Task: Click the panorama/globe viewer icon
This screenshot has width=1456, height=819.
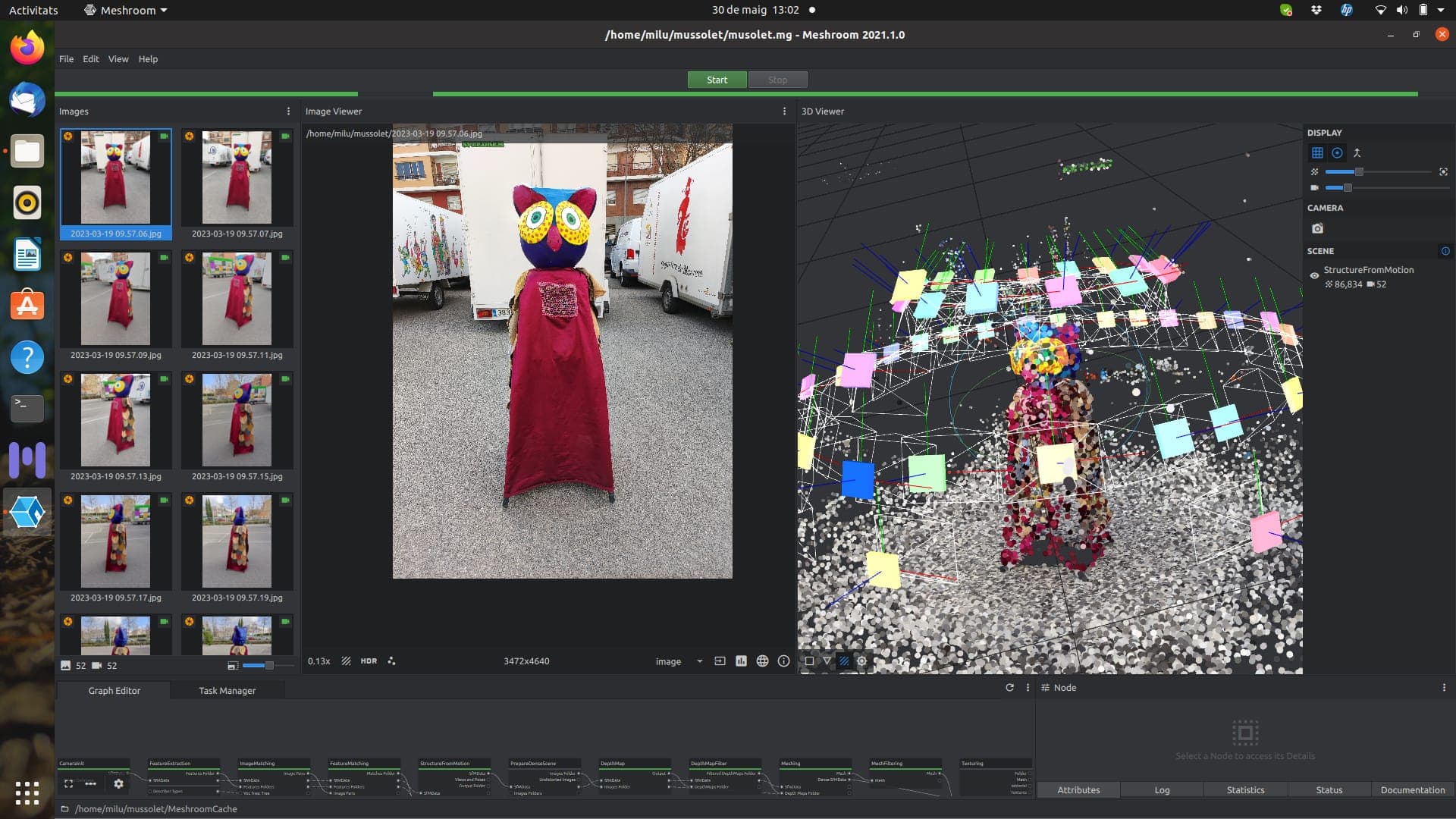Action: [762, 661]
